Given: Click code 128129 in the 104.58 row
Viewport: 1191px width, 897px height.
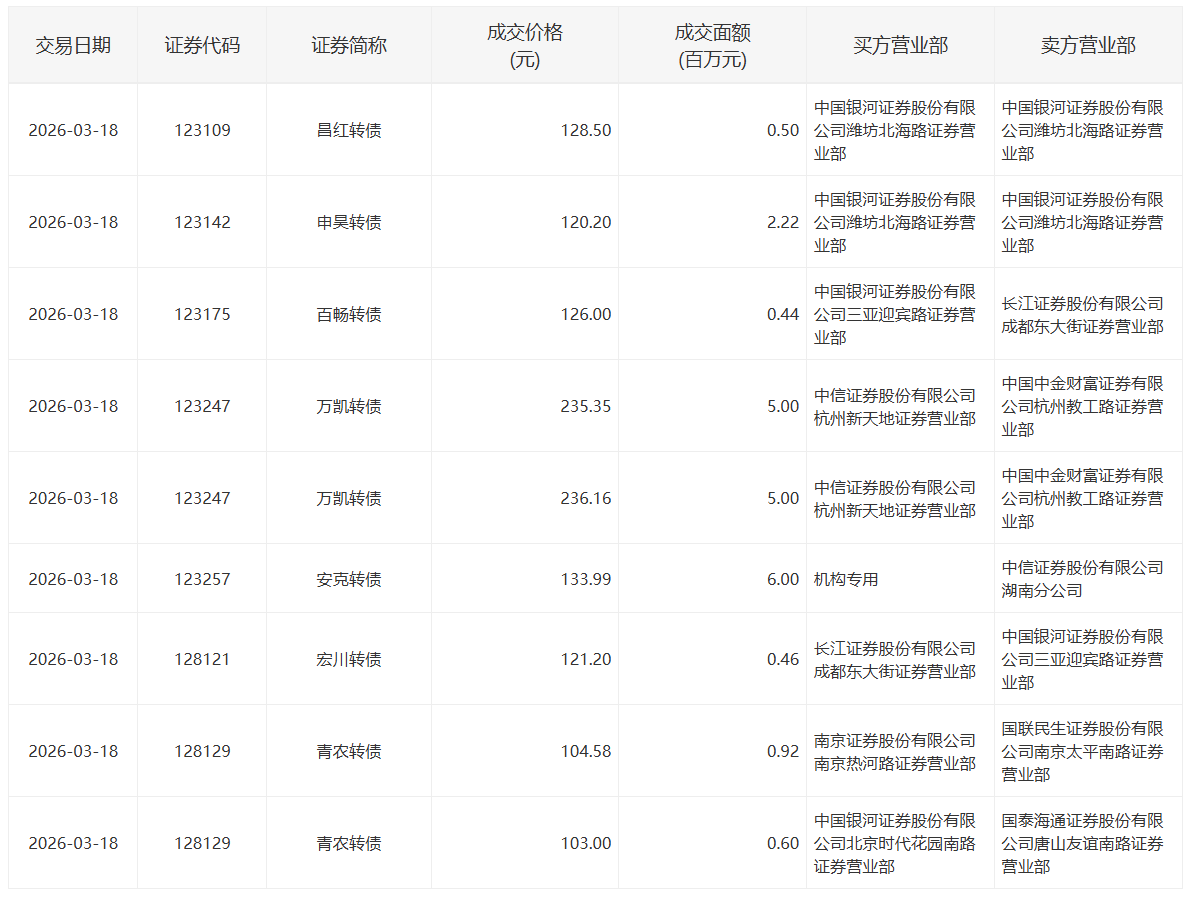Looking at the screenshot, I should pyautogui.click(x=202, y=750).
